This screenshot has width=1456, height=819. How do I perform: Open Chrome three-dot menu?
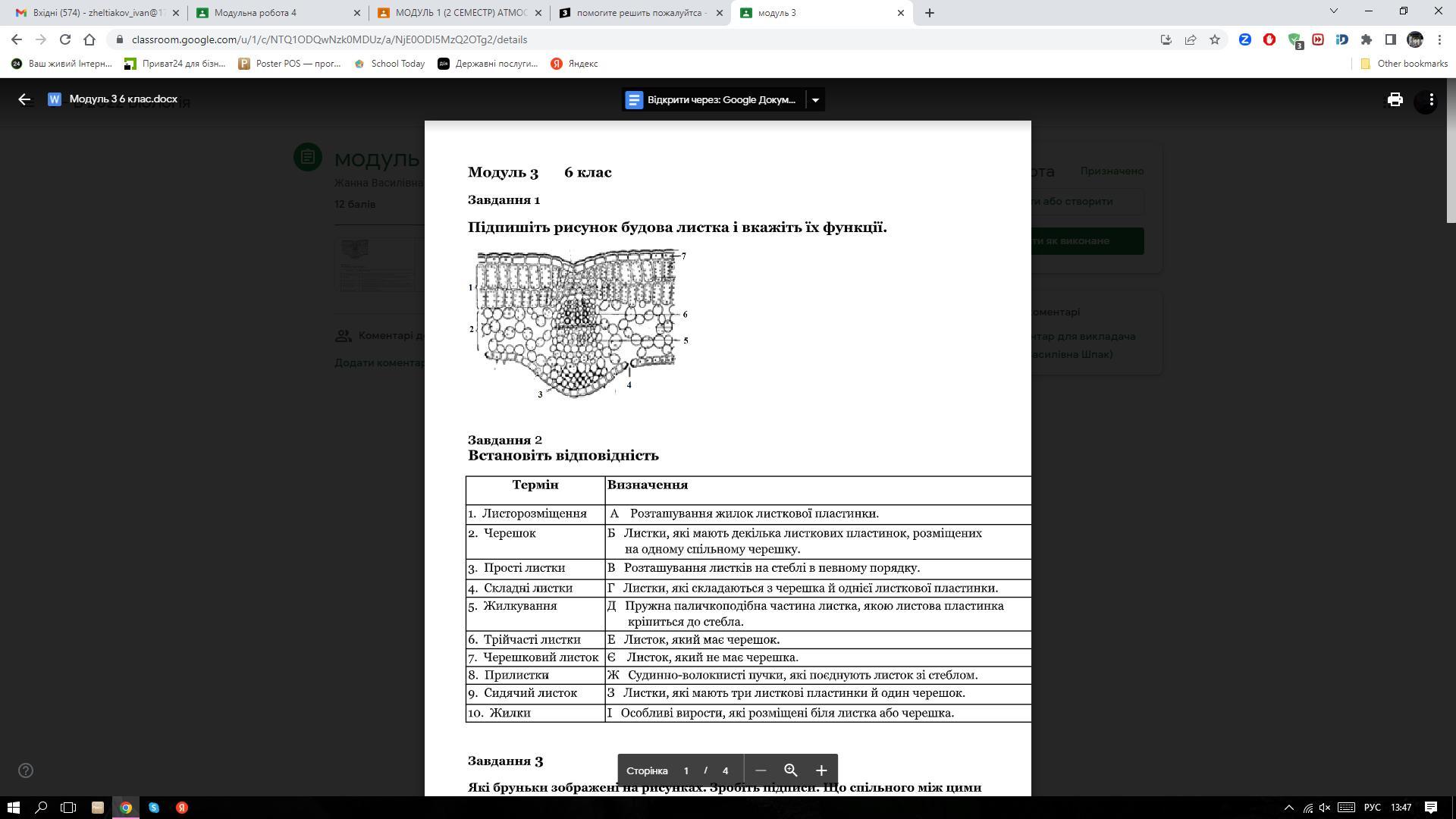1439,39
